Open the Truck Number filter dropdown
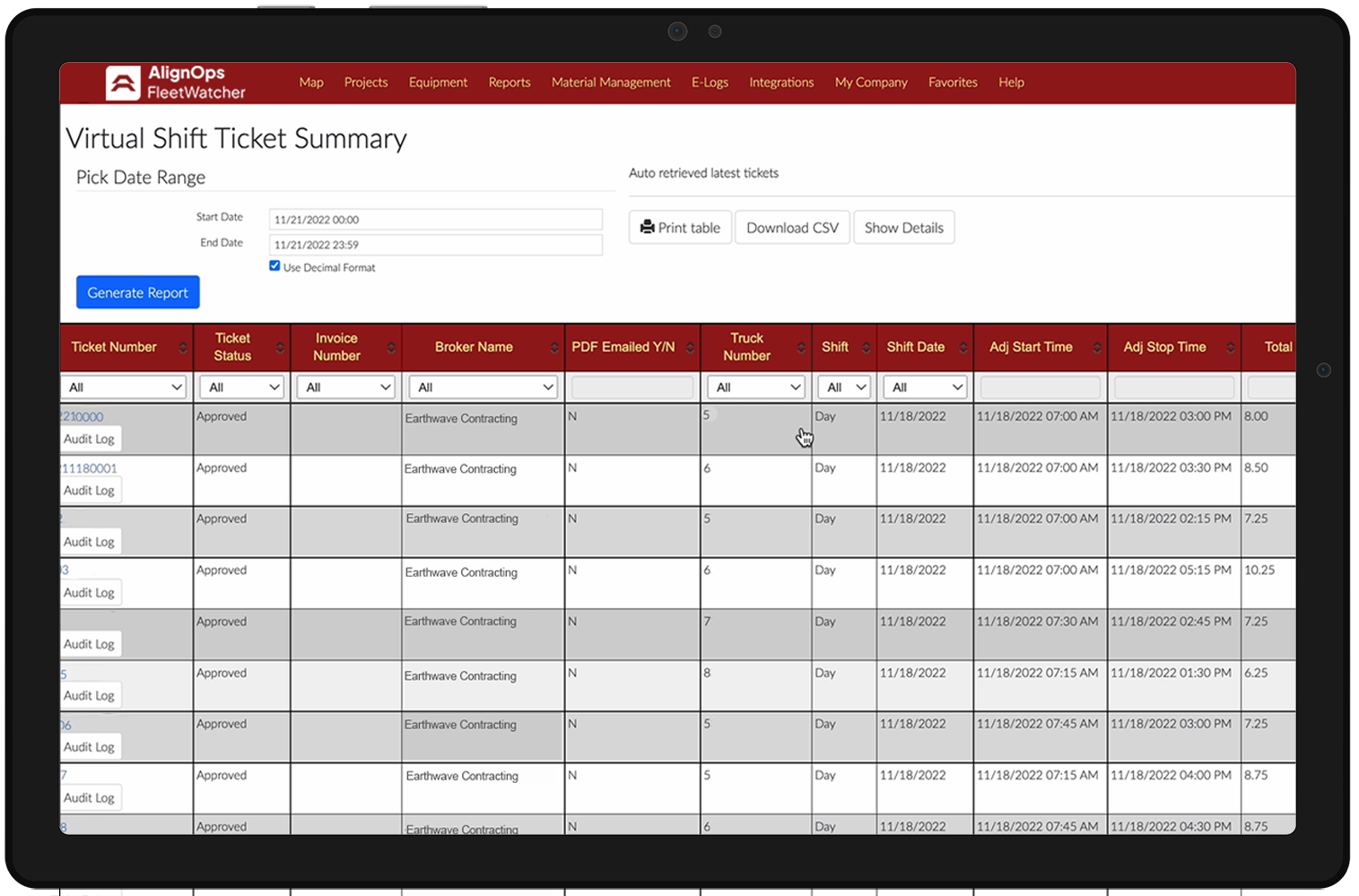Viewport: 1359px width, 896px height. (x=756, y=387)
